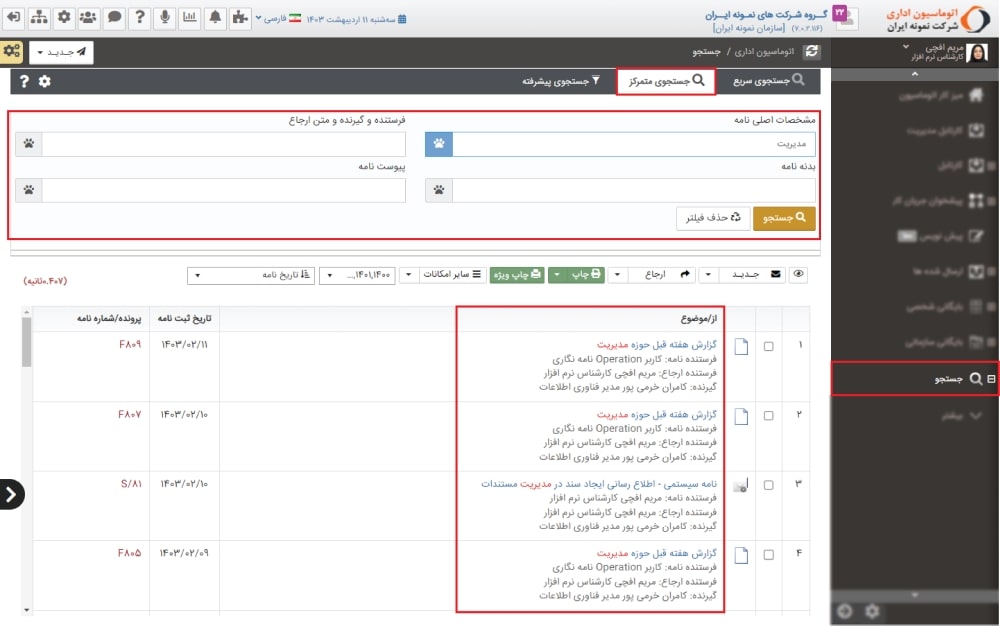1000x626 pixels.
Task: Click the microphone icon in the toolbar
Action: point(165,15)
